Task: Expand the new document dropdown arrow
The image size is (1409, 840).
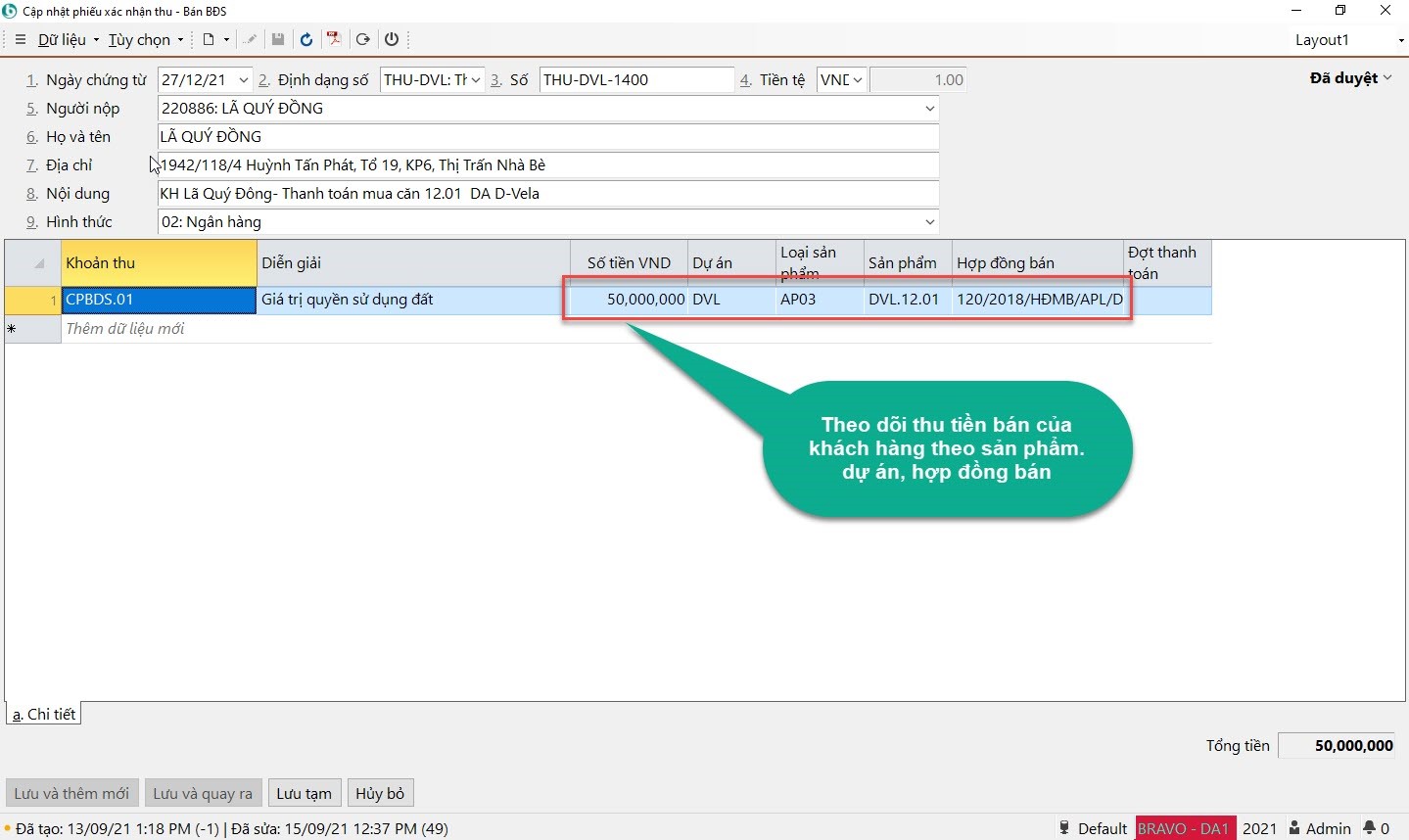Action: pyautogui.click(x=226, y=39)
